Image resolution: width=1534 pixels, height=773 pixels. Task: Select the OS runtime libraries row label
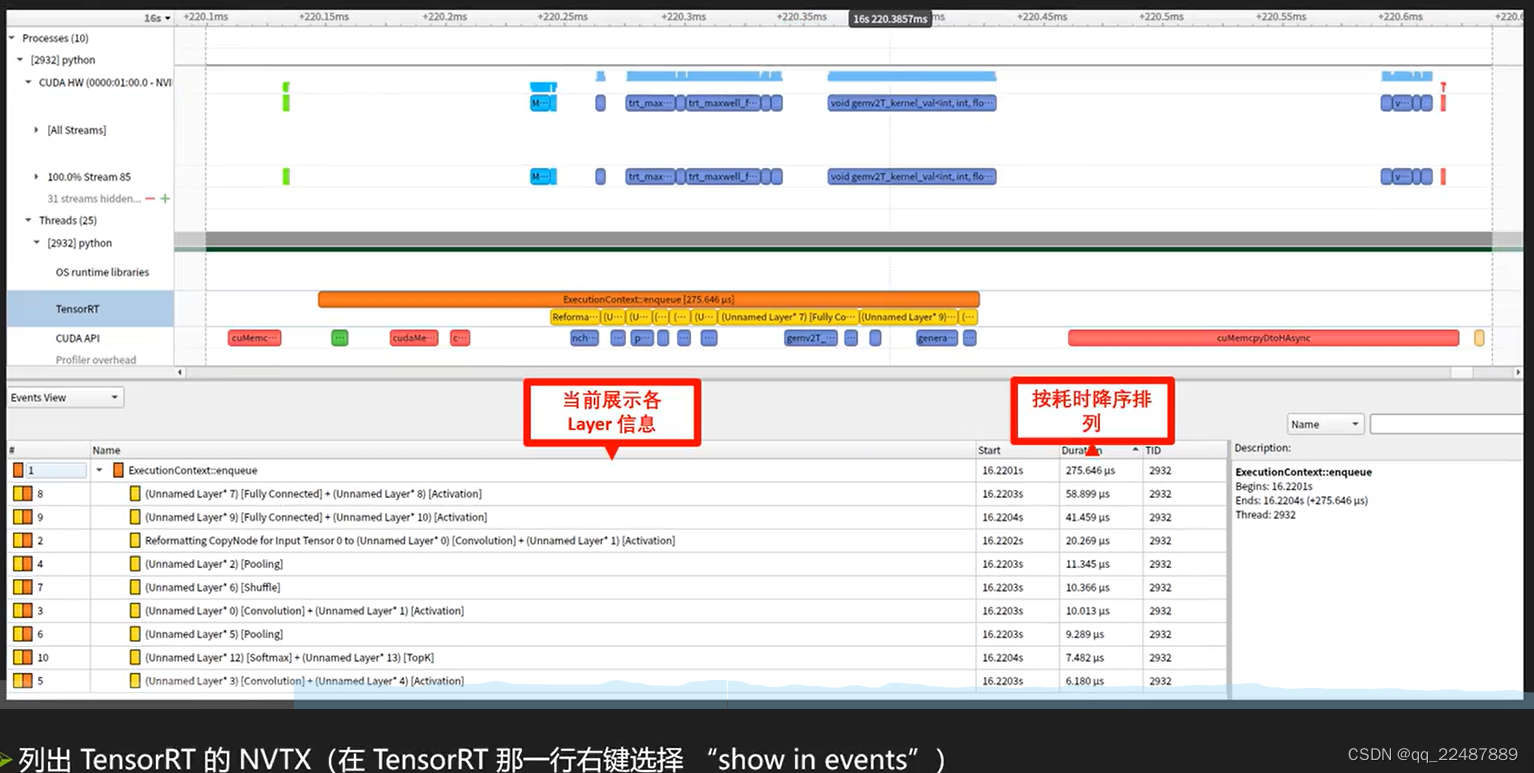point(102,272)
